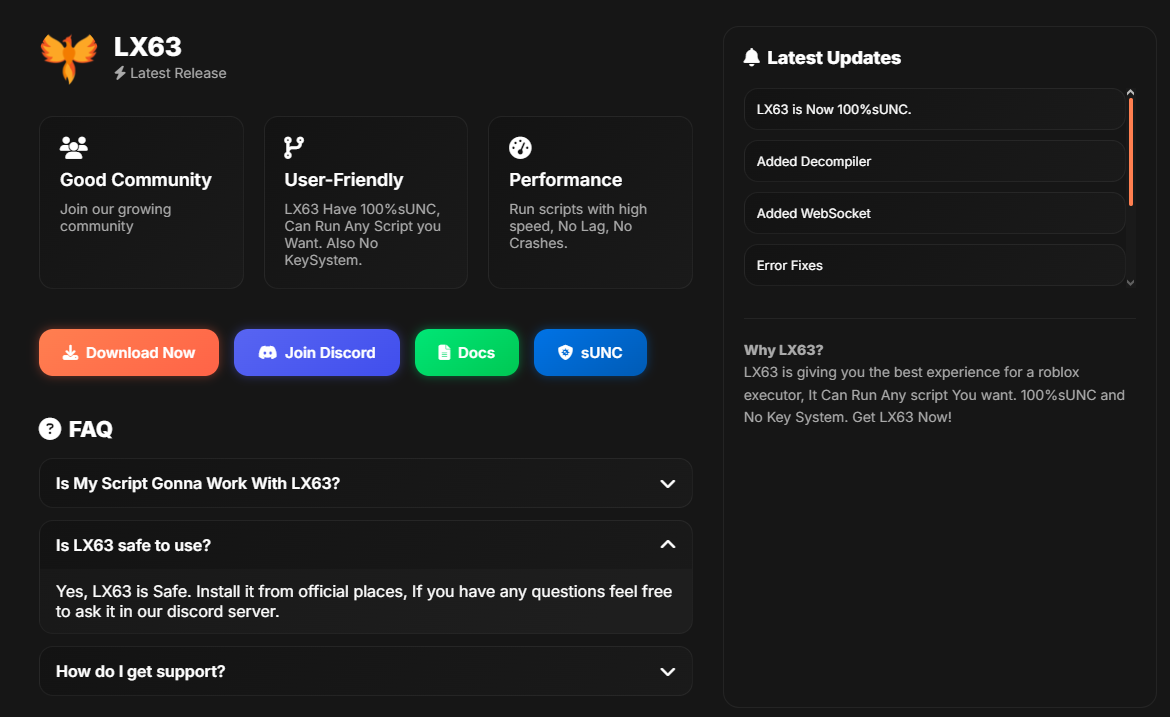The width and height of the screenshot is (1170, 717).
Task: Click the download arrow icon in Download Now
Action: 70,353
